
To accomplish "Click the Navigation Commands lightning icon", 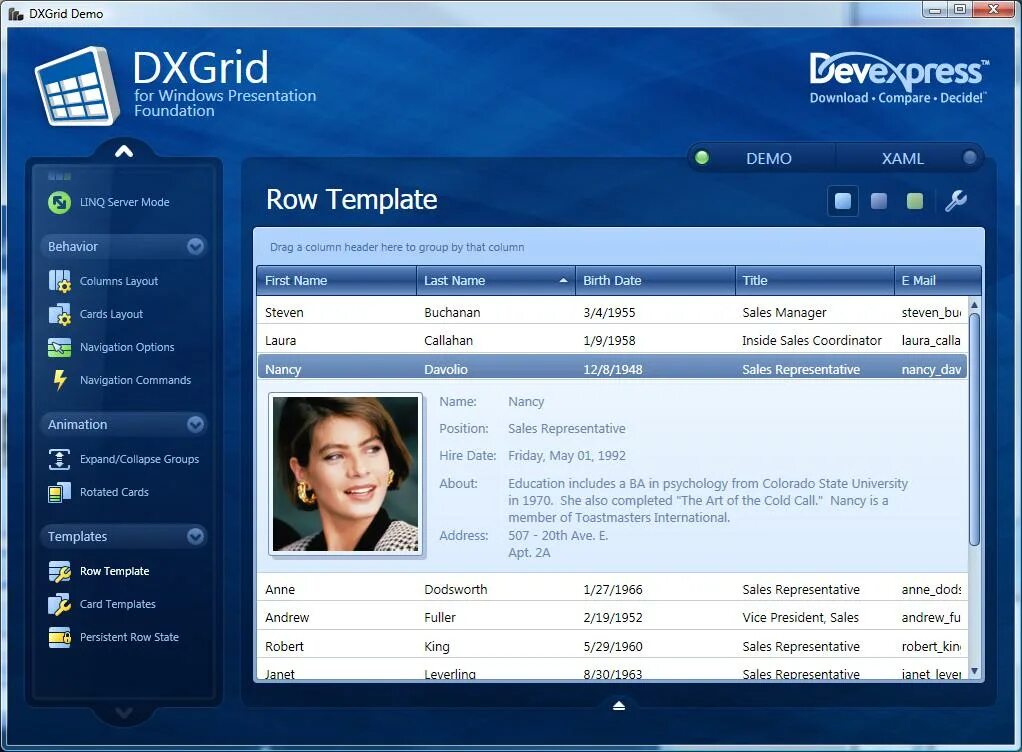I will click(60, 380).
